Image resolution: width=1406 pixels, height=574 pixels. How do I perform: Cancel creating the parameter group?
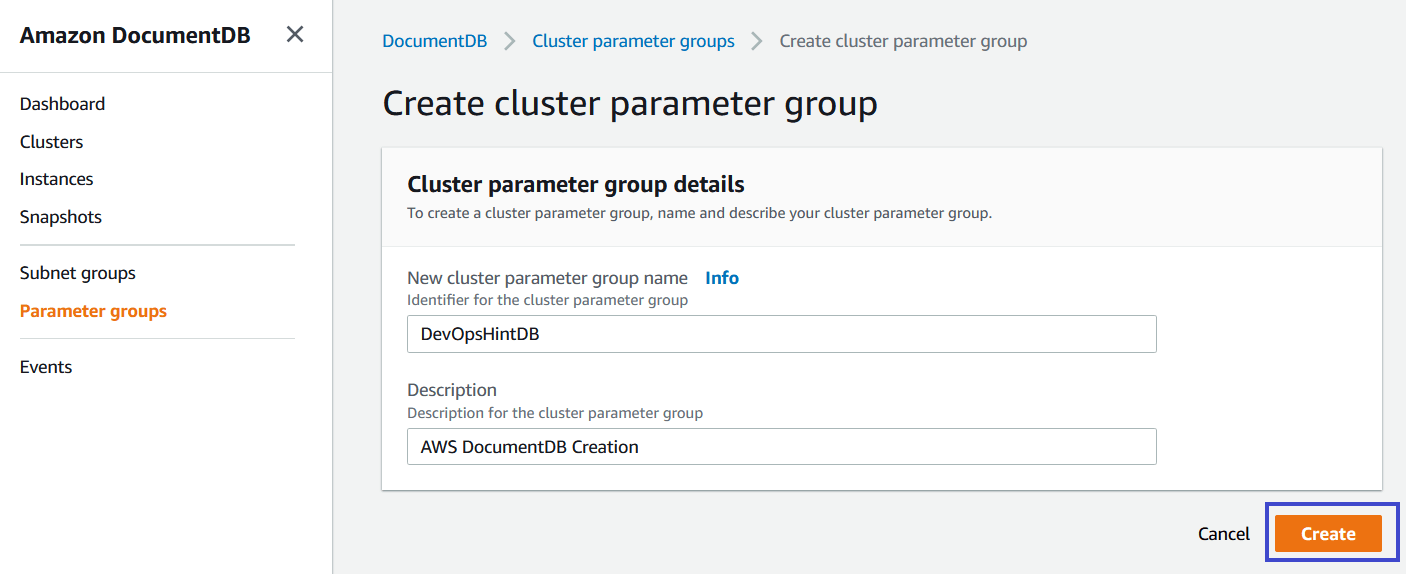(1224, 534)
